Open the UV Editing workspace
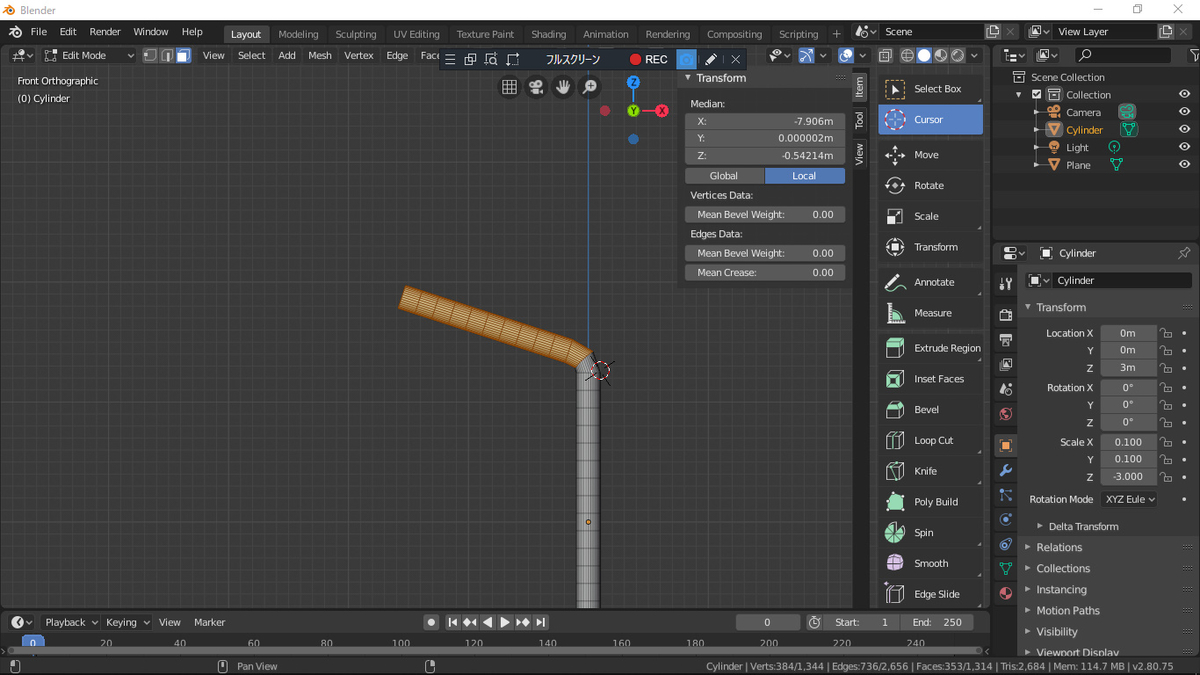 pyautogui.click(x=416, y=34)
